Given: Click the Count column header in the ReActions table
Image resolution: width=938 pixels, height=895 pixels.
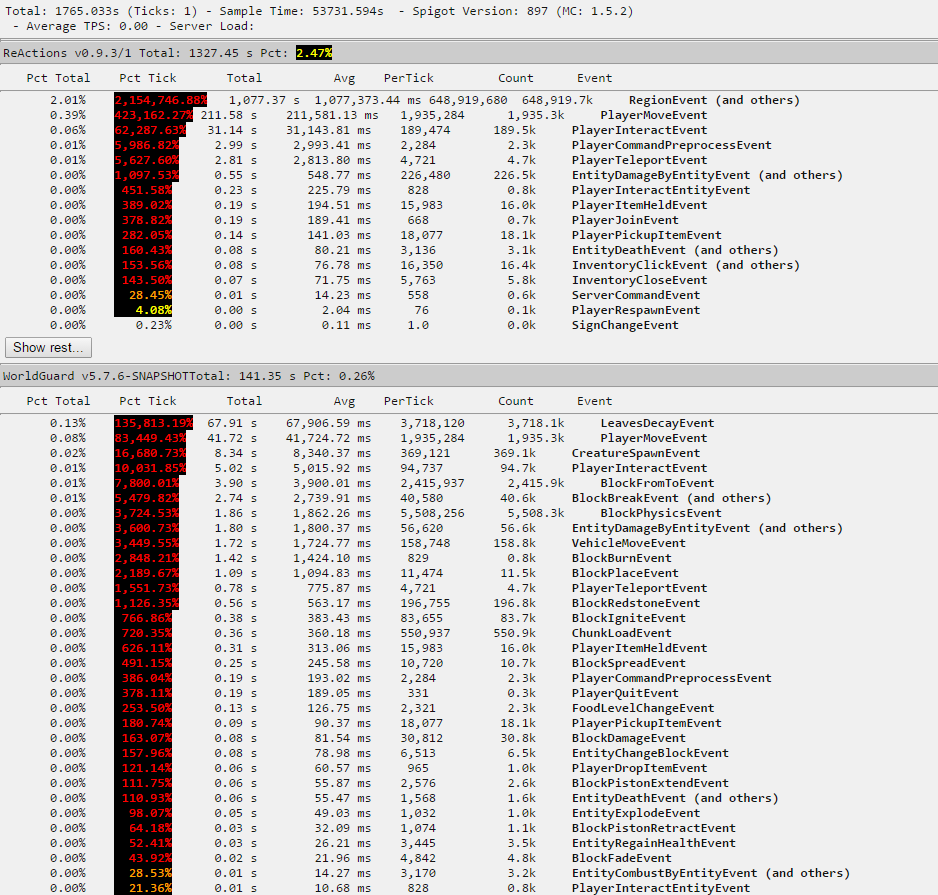Looking at the screenshot, I should 516,78.
